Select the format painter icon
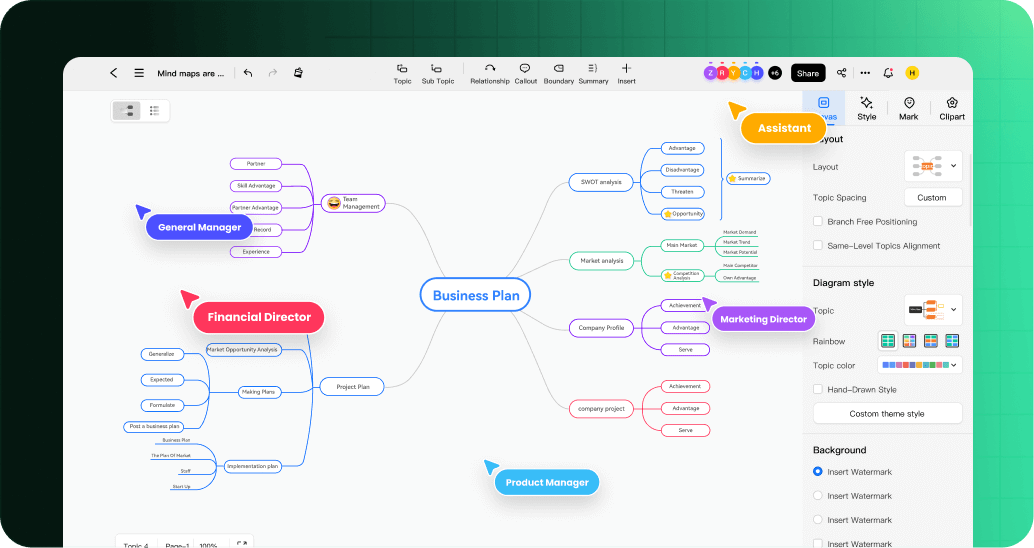 (x=298, y=73)
